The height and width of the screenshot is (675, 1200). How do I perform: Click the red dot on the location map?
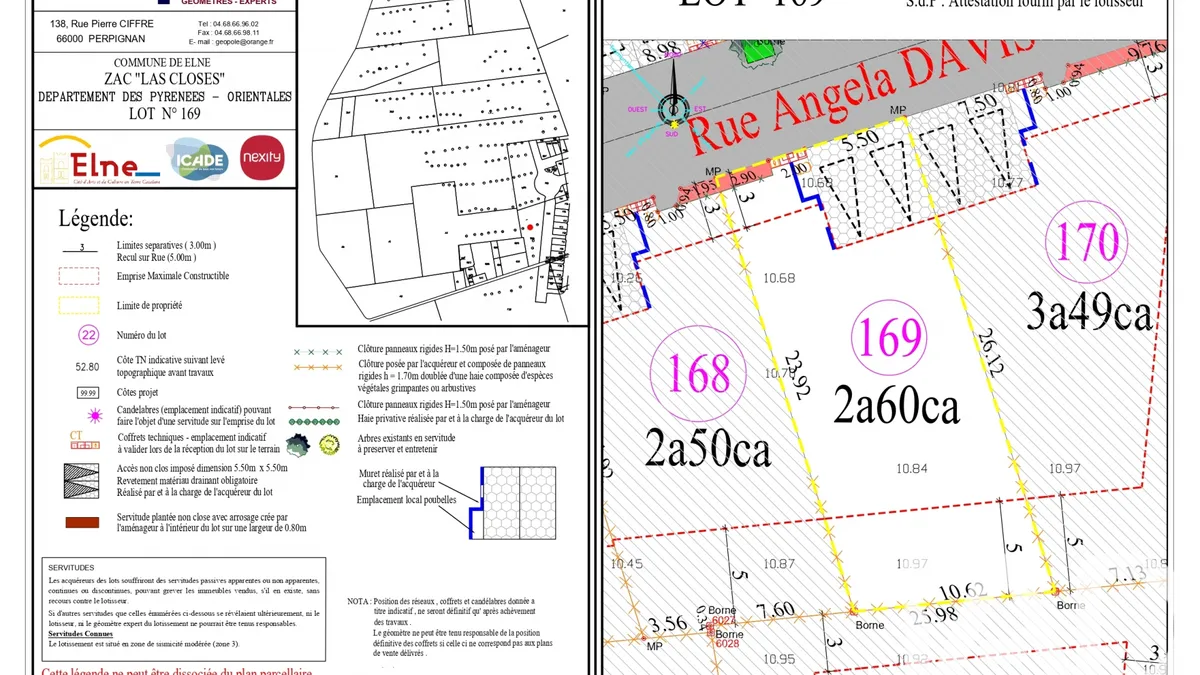tap(531, 227)
